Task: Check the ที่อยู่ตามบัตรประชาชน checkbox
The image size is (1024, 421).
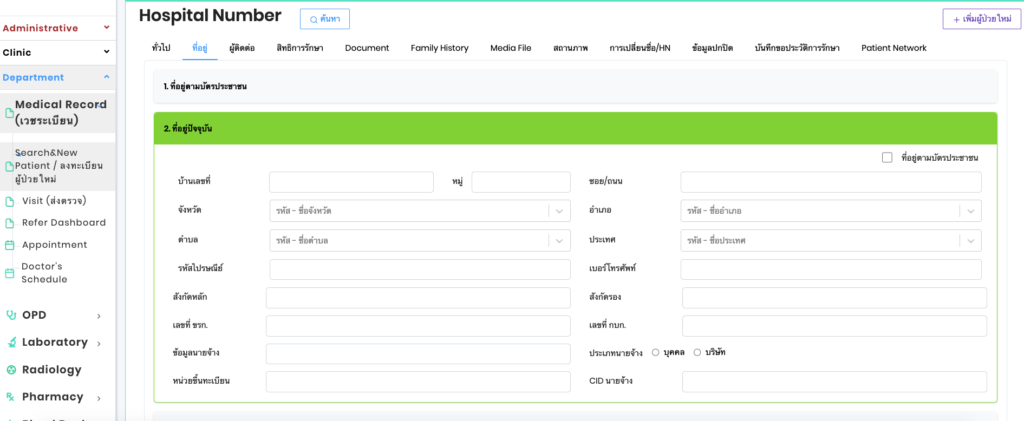Action: (887, 158)
